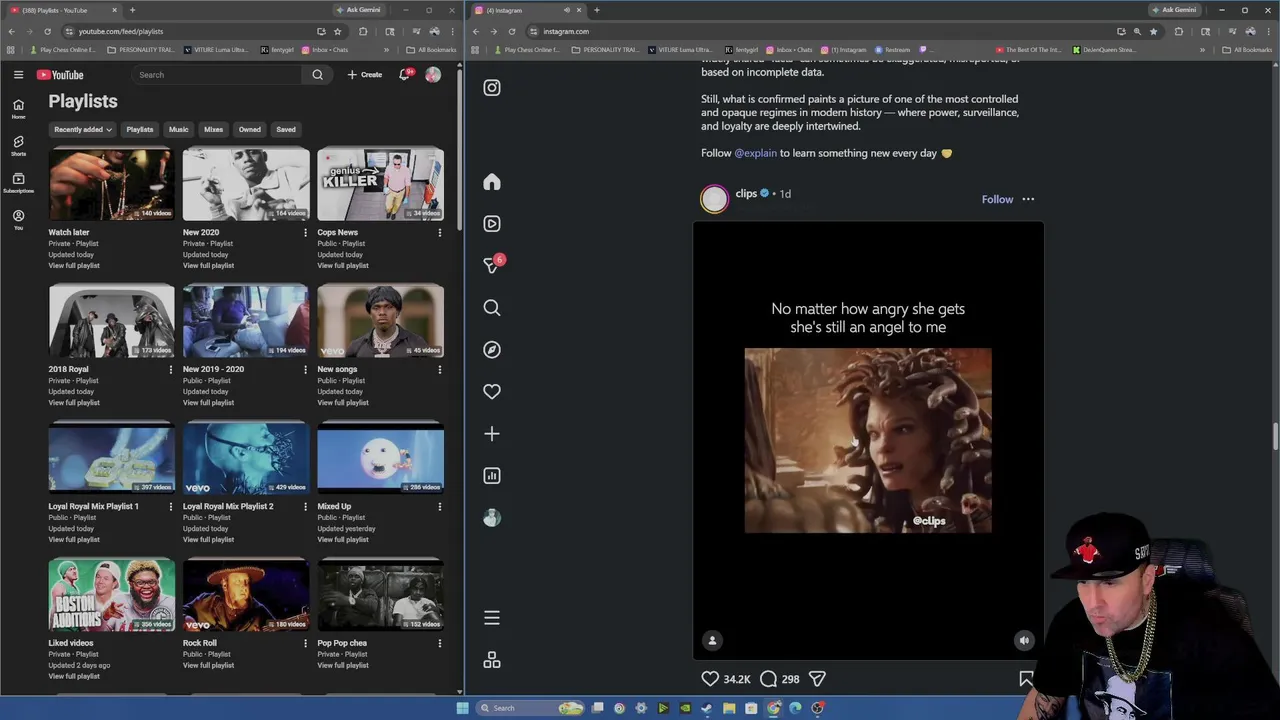Screen dimensions: 1280x720
Task: Open YouTube notifications bell
Action: (x=405, y=75)
